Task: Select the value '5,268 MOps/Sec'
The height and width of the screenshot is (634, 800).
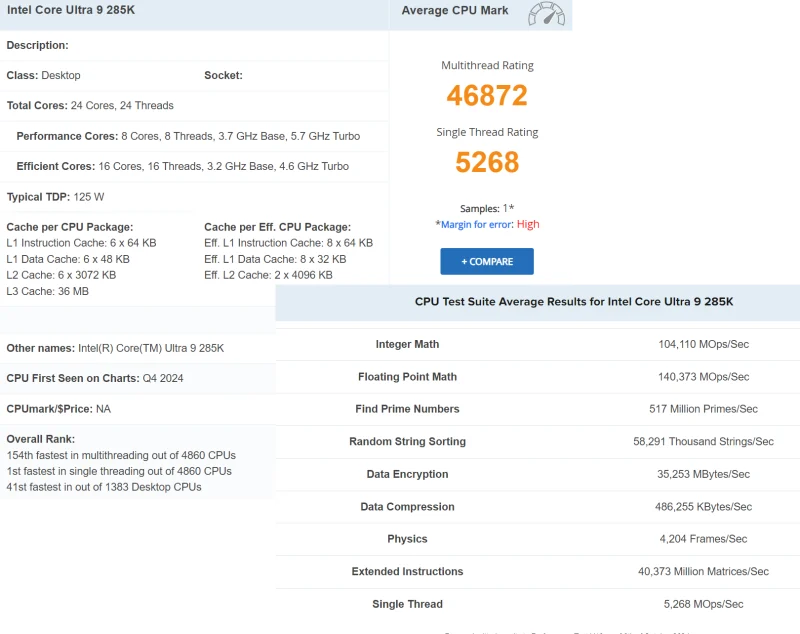Action: [704, 604]
